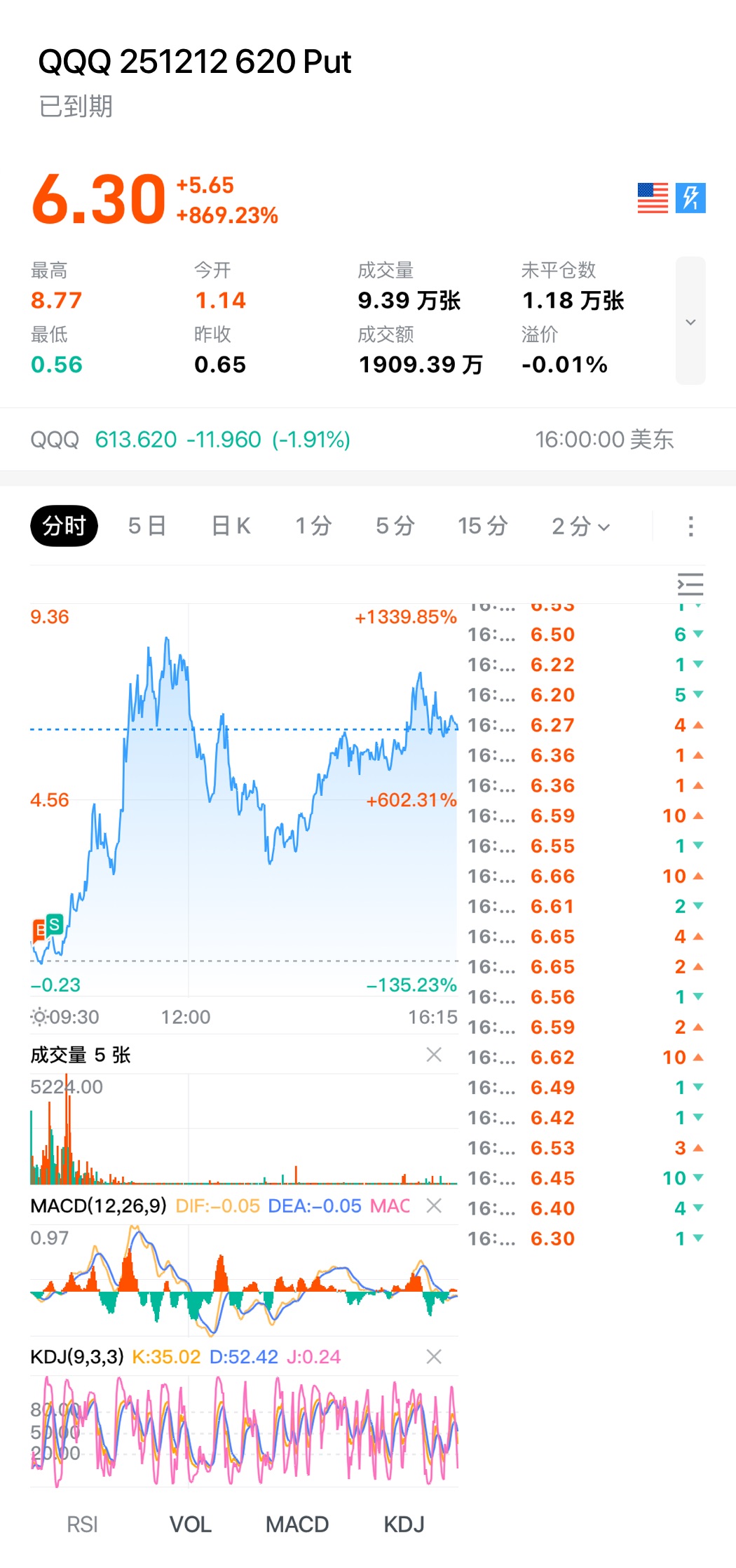
Task: Tap the blue lightning bolt icon
Action: click(690, 198)
